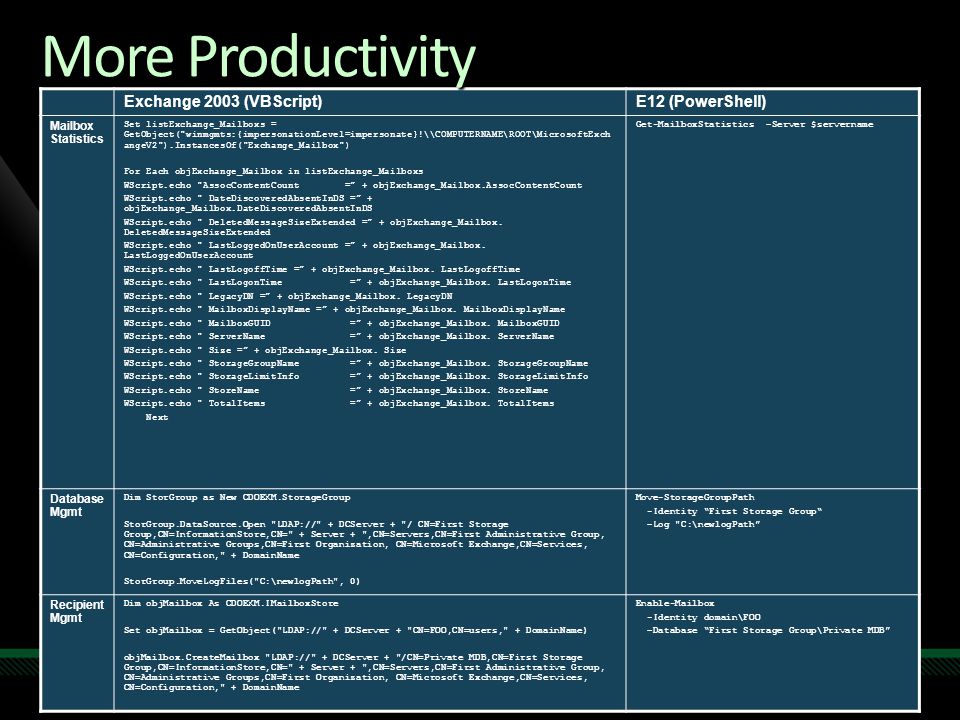Select the LastLoggedOnUserAccount echo line
This screenshot has height=720, width=960.
(x=304, y=250)
